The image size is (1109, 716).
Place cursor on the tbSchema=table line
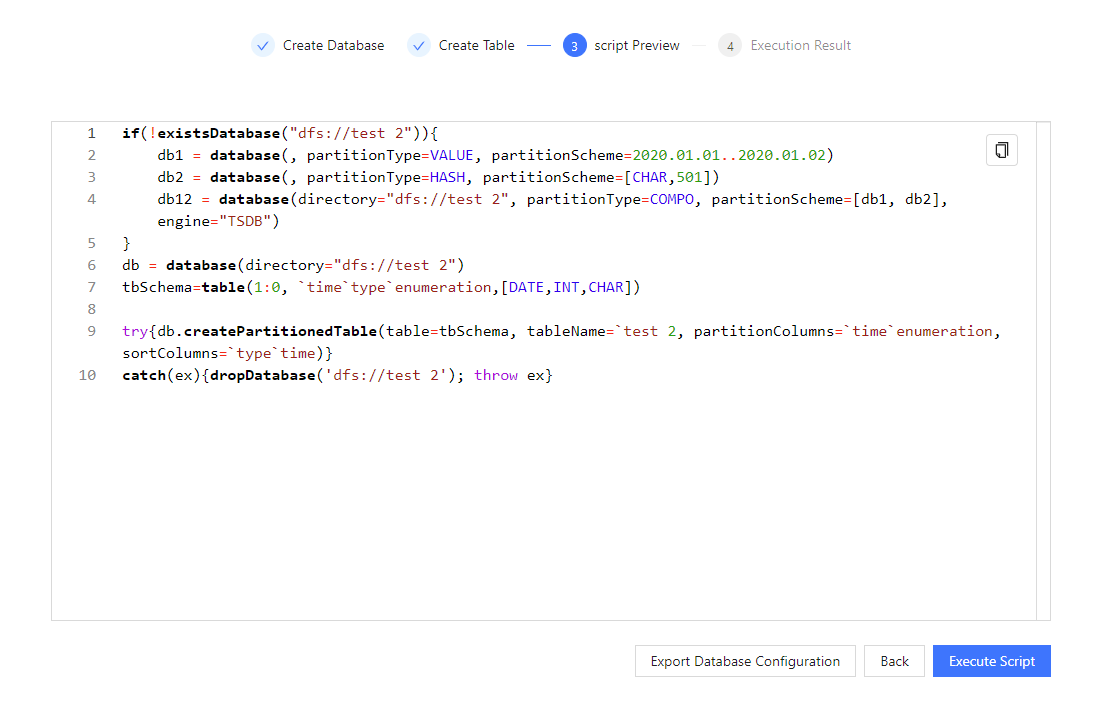click(x=380, y=287)
